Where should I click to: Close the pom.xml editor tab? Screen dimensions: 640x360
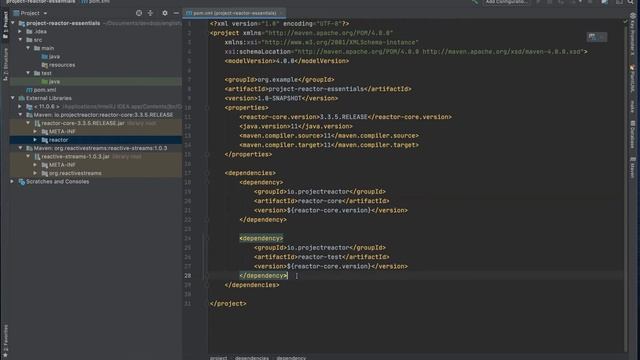(281, 13)
